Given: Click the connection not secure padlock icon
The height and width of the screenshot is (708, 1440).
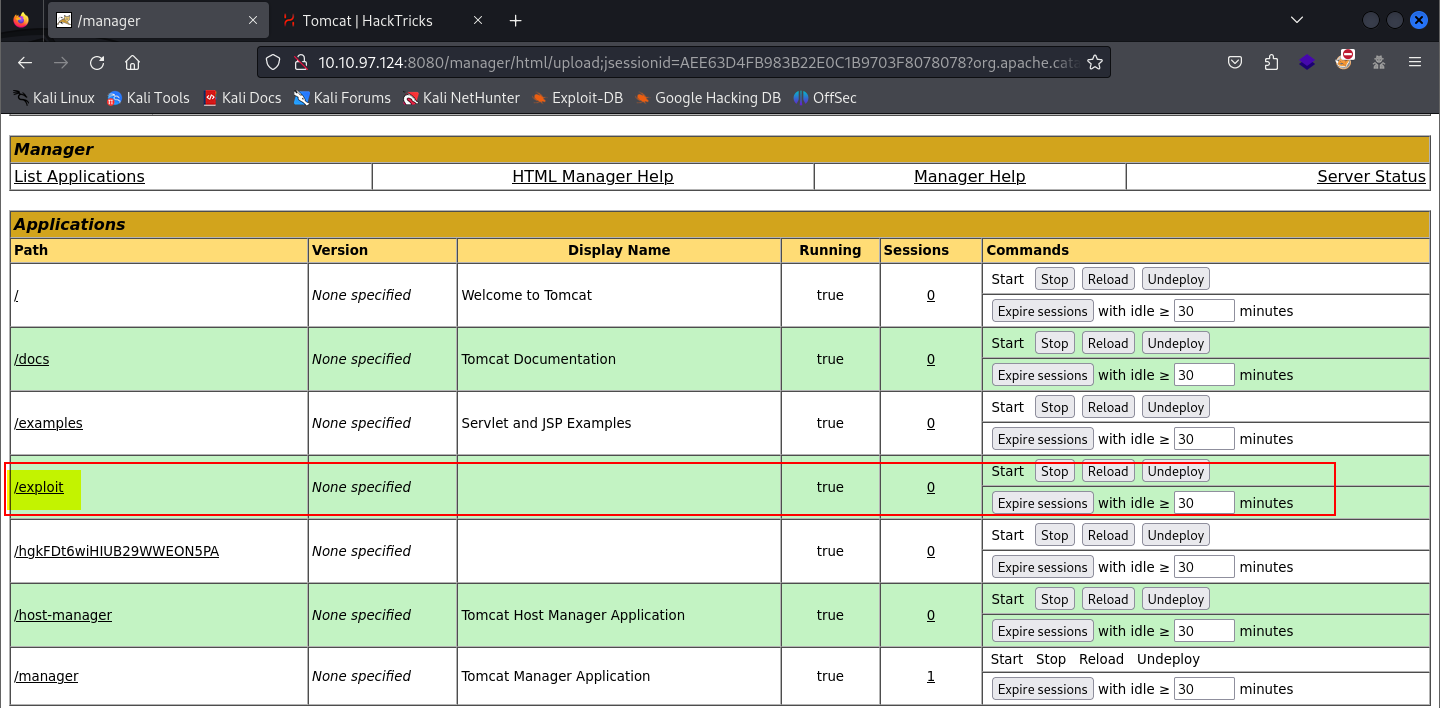Looking at the screenshot, I should [x=299, y=62].
